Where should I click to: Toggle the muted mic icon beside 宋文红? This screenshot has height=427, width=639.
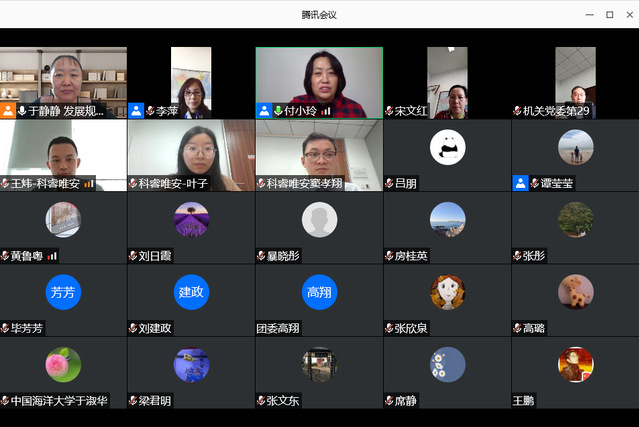[390, 111]
